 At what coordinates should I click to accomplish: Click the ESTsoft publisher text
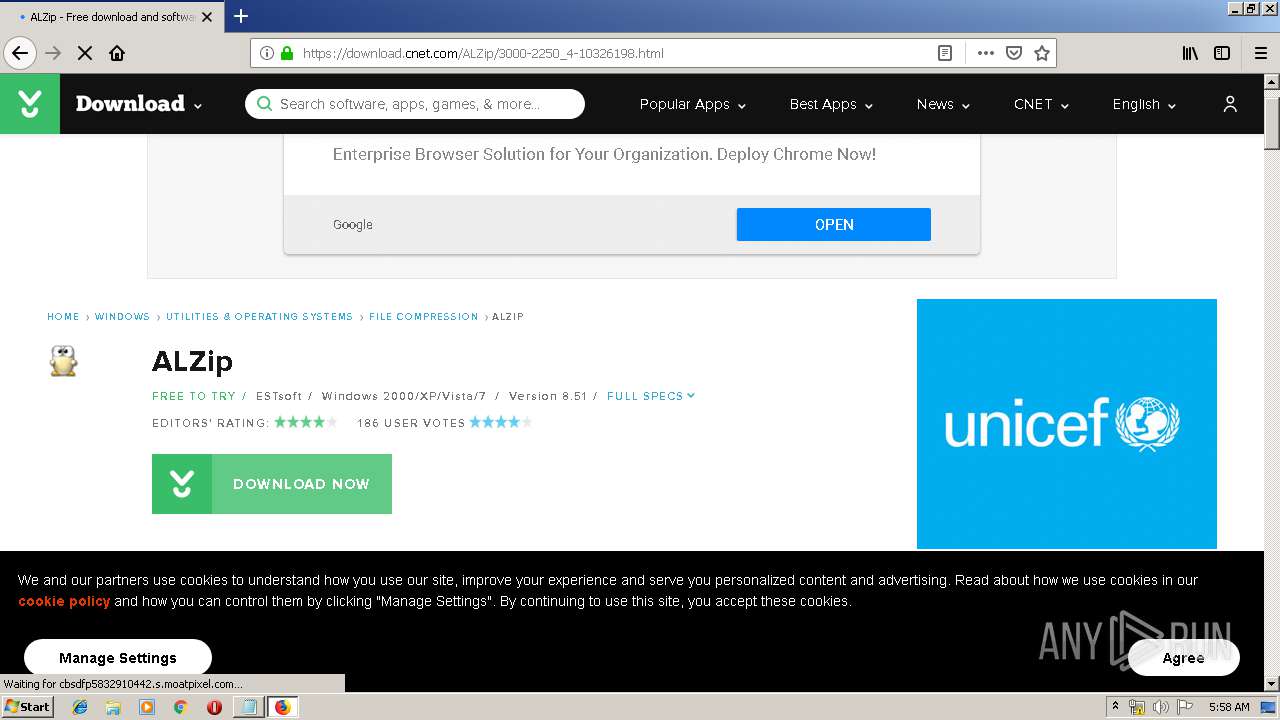[279, 396]
